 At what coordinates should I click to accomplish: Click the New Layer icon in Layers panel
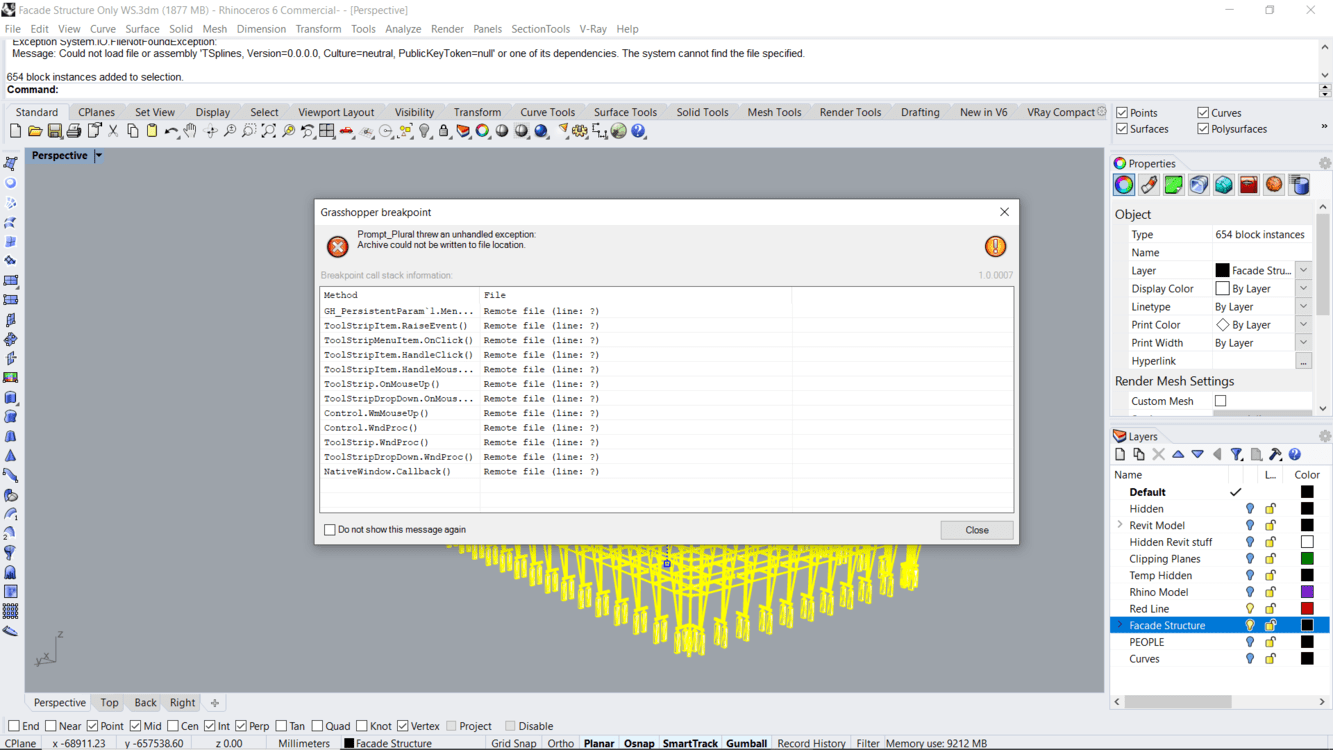pos(1120,455)
